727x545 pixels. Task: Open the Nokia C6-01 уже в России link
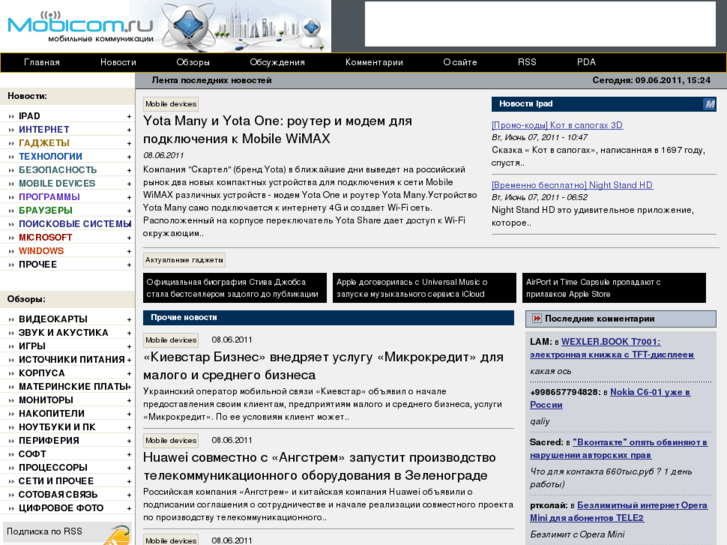[x=610, y=398]
